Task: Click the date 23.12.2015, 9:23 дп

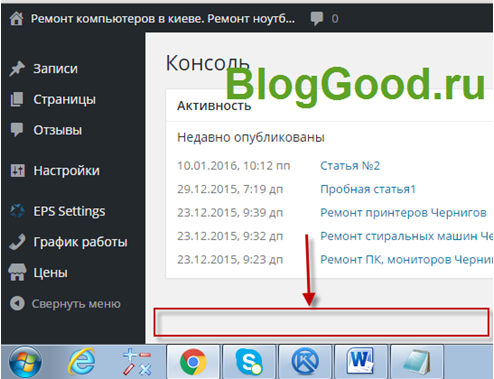Action: click(230, 259)
